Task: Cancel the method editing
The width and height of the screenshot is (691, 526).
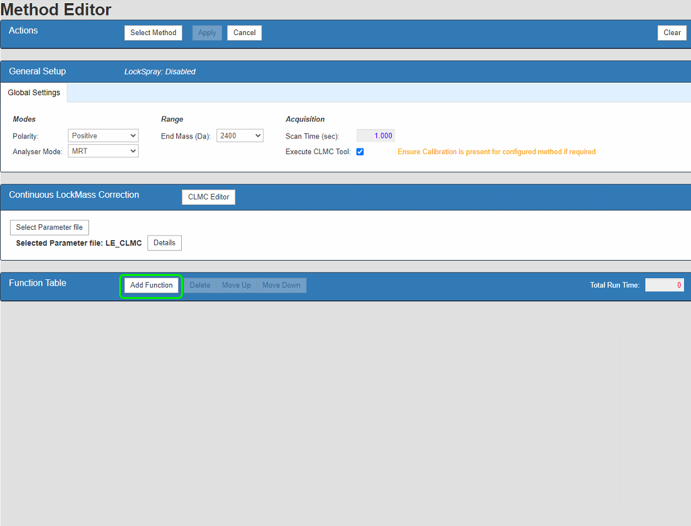Action: [244, 33]
